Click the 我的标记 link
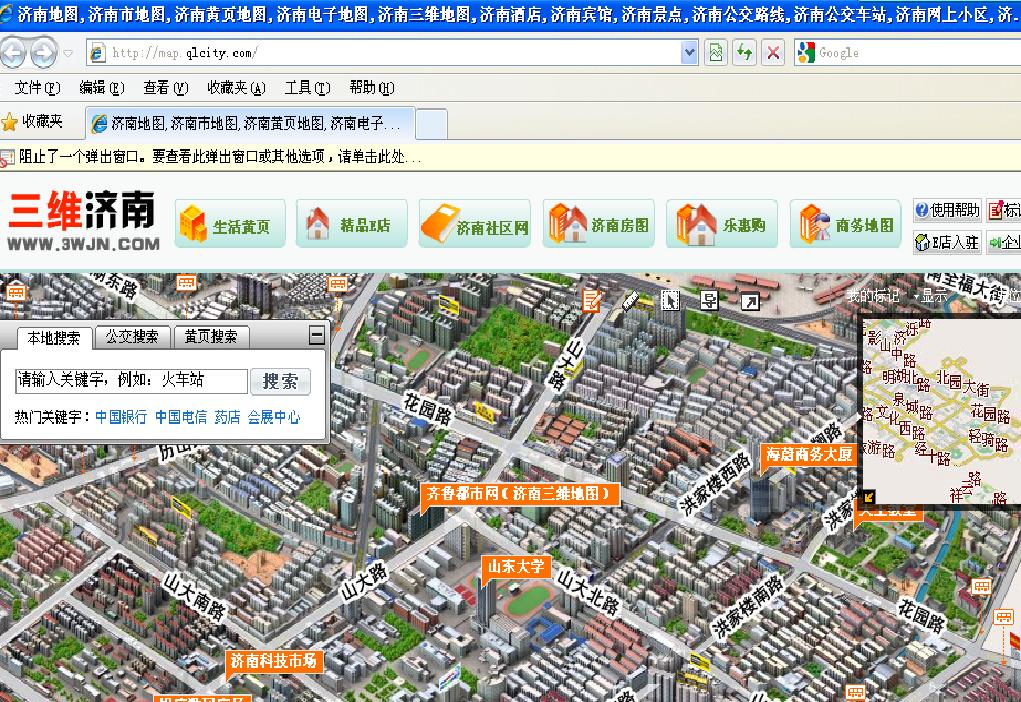The image size is (1021, 702). point(873,296)
